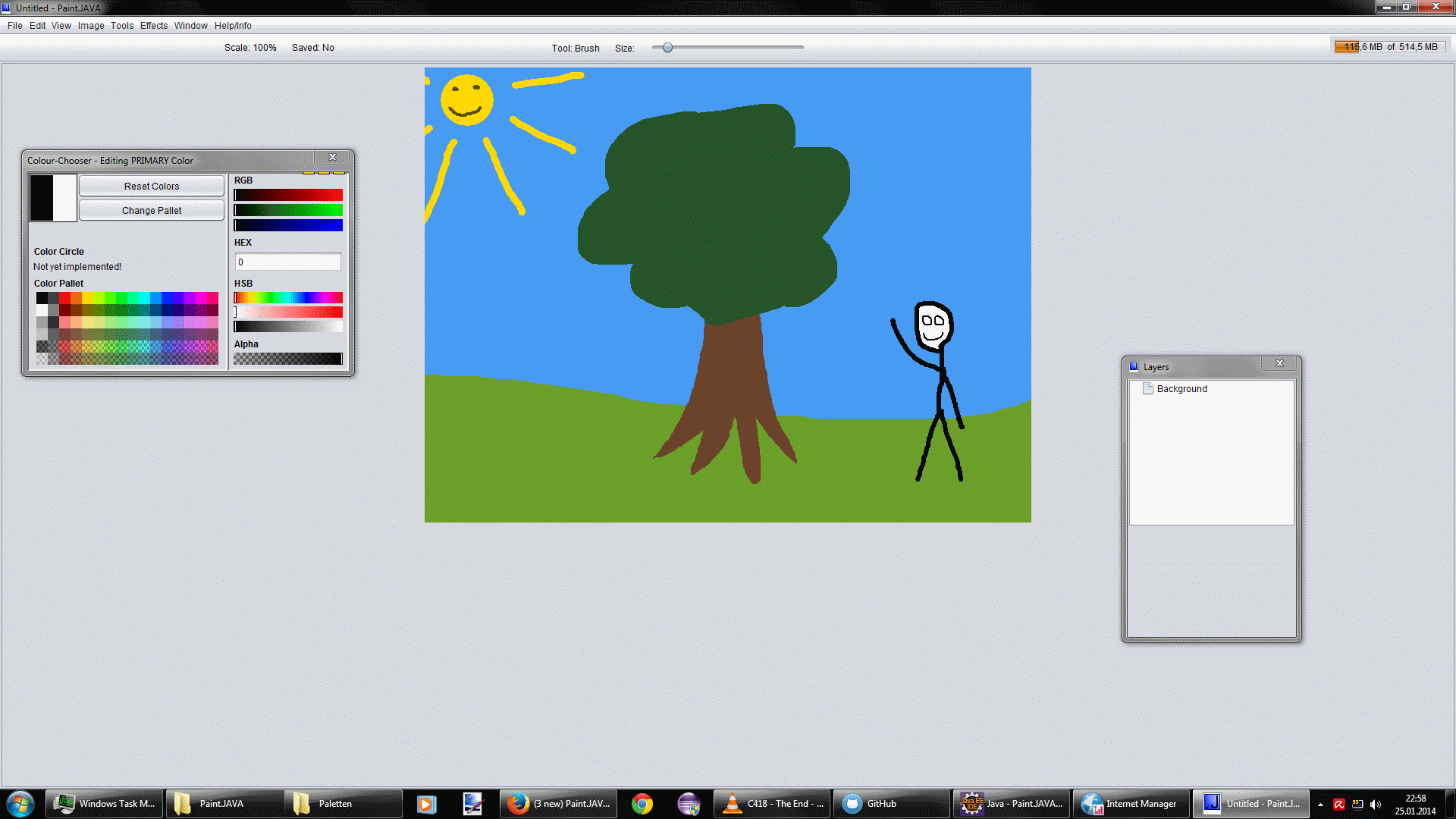This screenshot has height=819, width=1456.
Task: Click the Background layer page icon
Action: [x=1147, y=388]
